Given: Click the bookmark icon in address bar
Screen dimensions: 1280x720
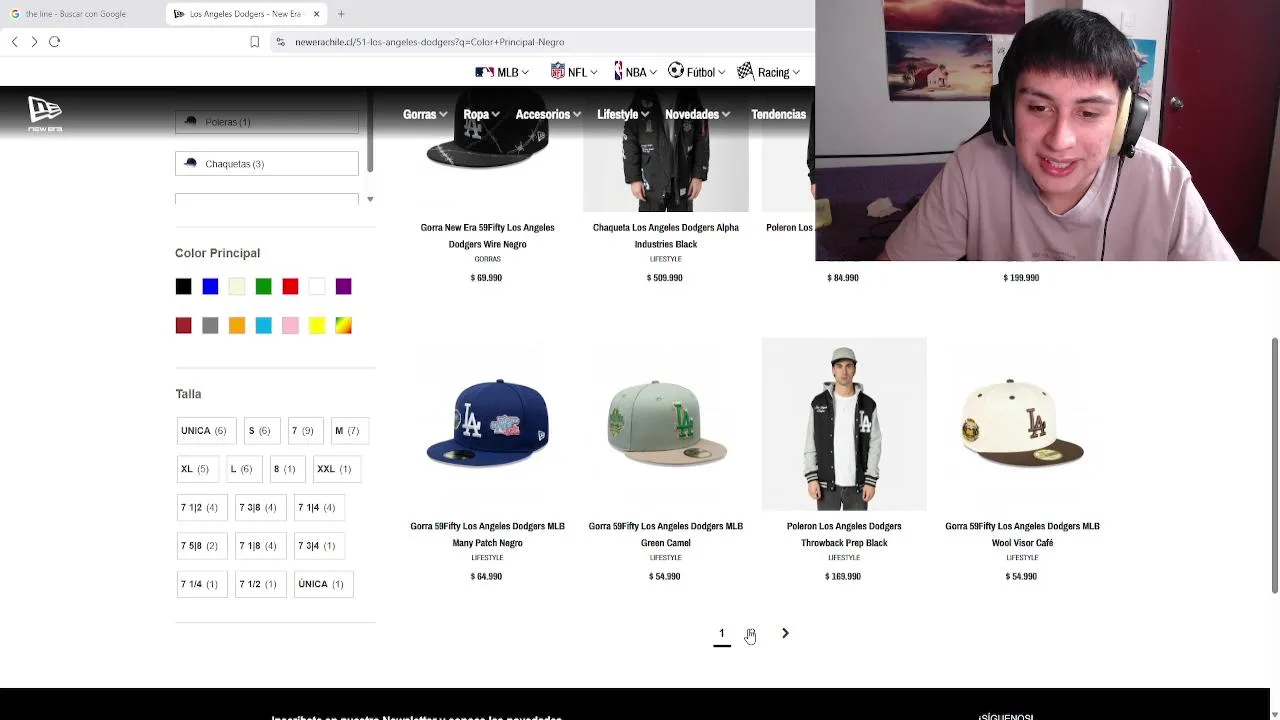Looking at the screenshot, I should 254,42.
